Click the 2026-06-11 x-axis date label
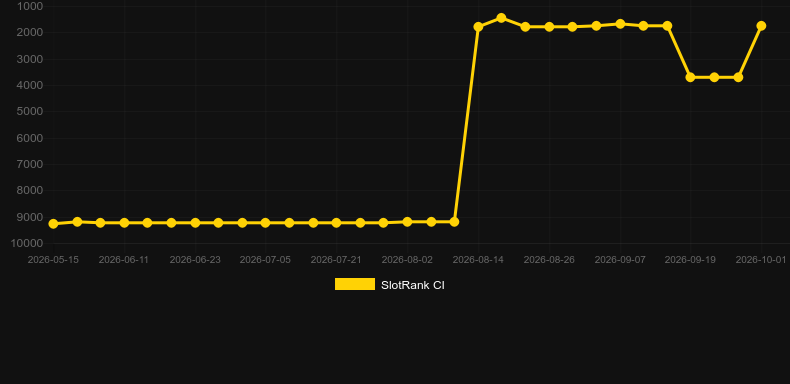Image resolution: width=790 pixels, height=384 pixels. click(124, 260)
